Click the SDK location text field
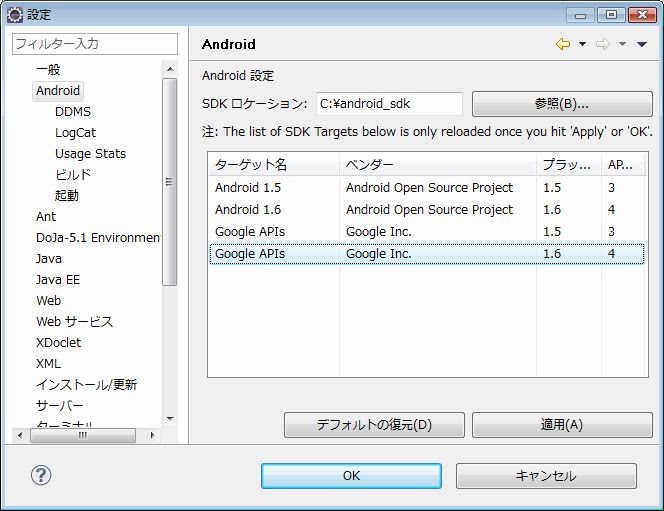The width and height of the screenshot is (664, 511). 388,104
